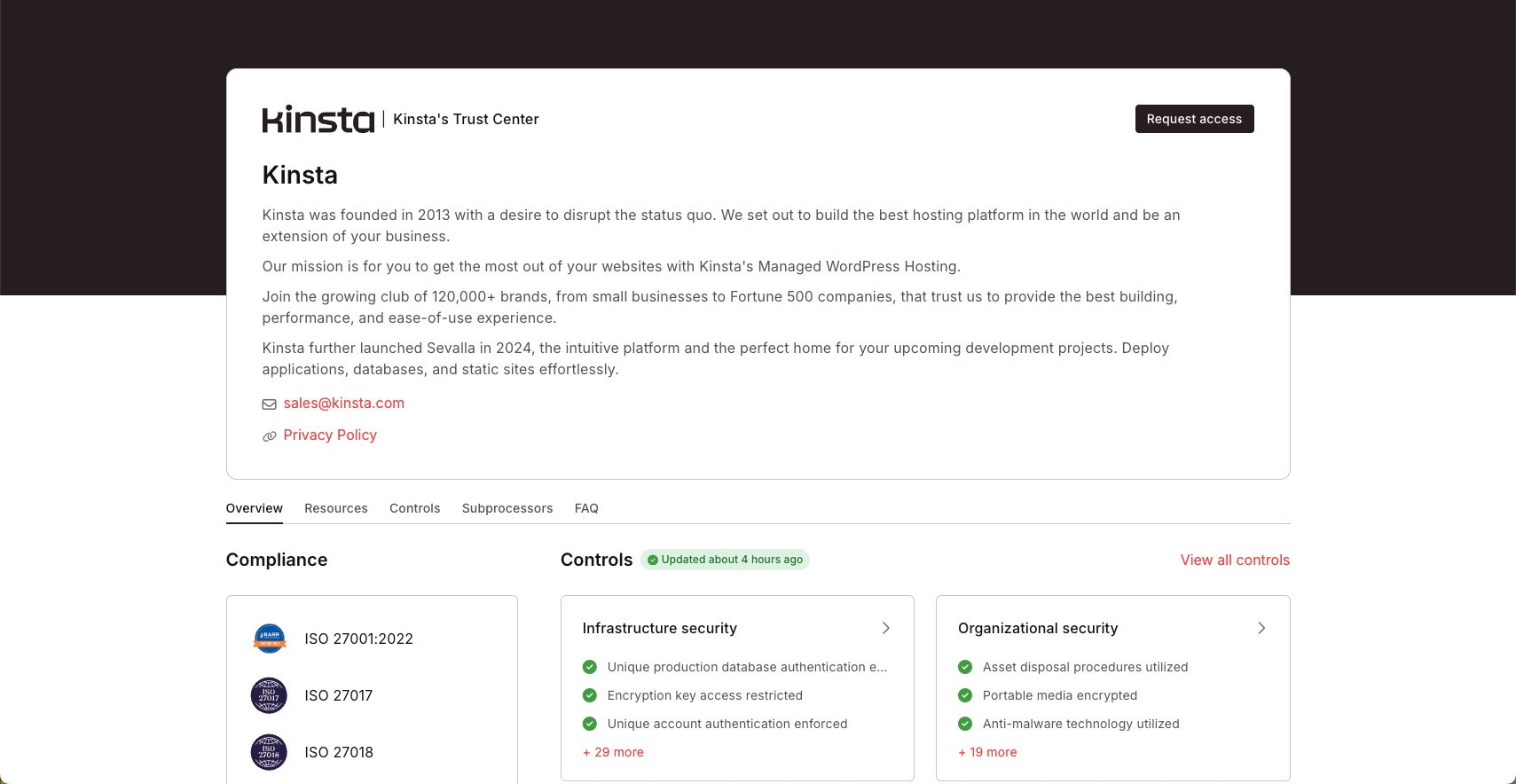Expand Organizational security with the chevron arrow
The height and width of the screenshot is (784, 1516).
point(1261,628)
